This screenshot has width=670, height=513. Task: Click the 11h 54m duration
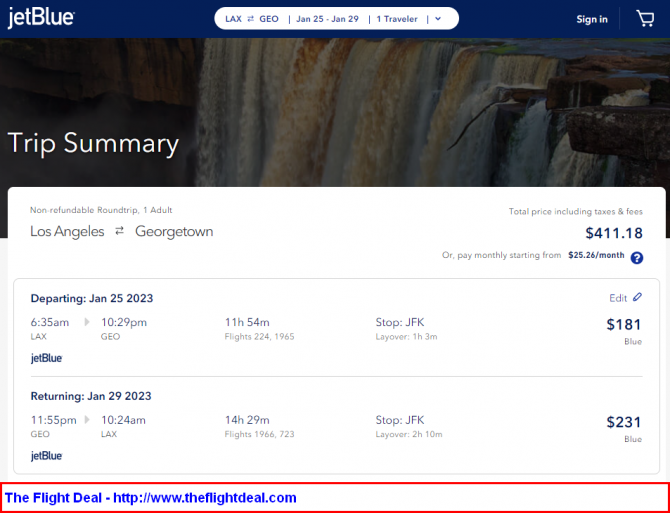247,322
